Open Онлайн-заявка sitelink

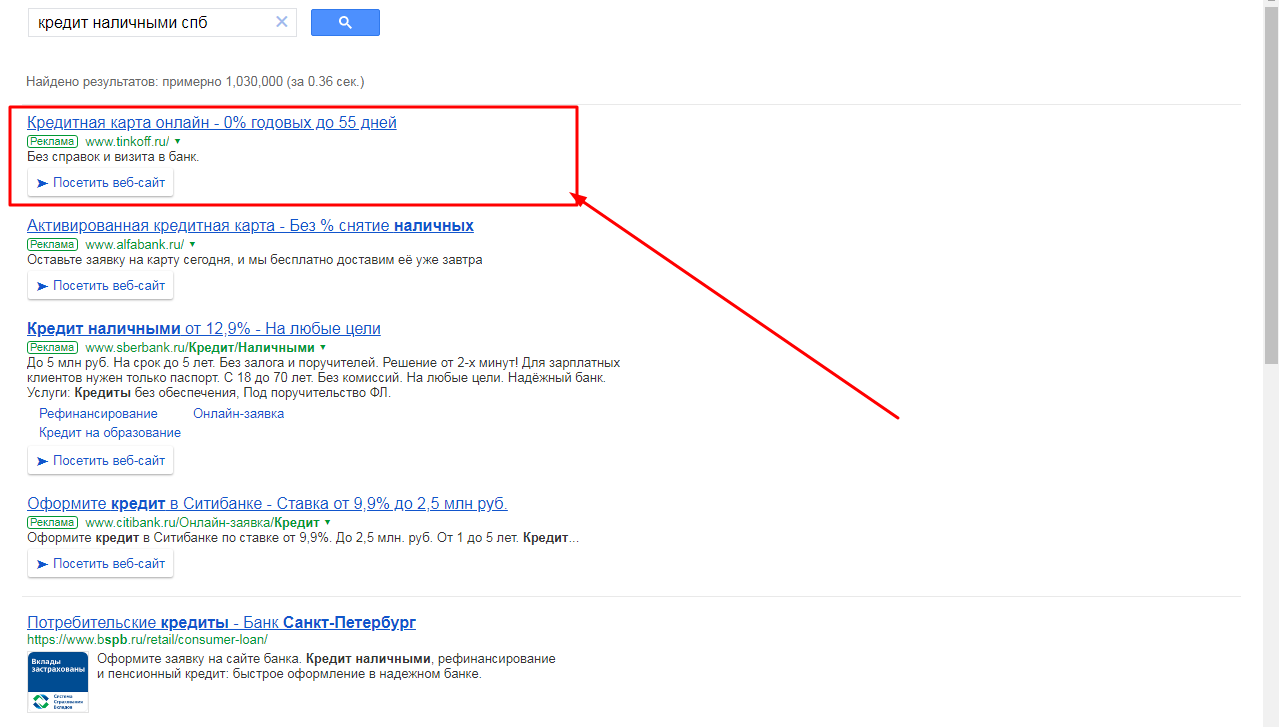point(239,414)
